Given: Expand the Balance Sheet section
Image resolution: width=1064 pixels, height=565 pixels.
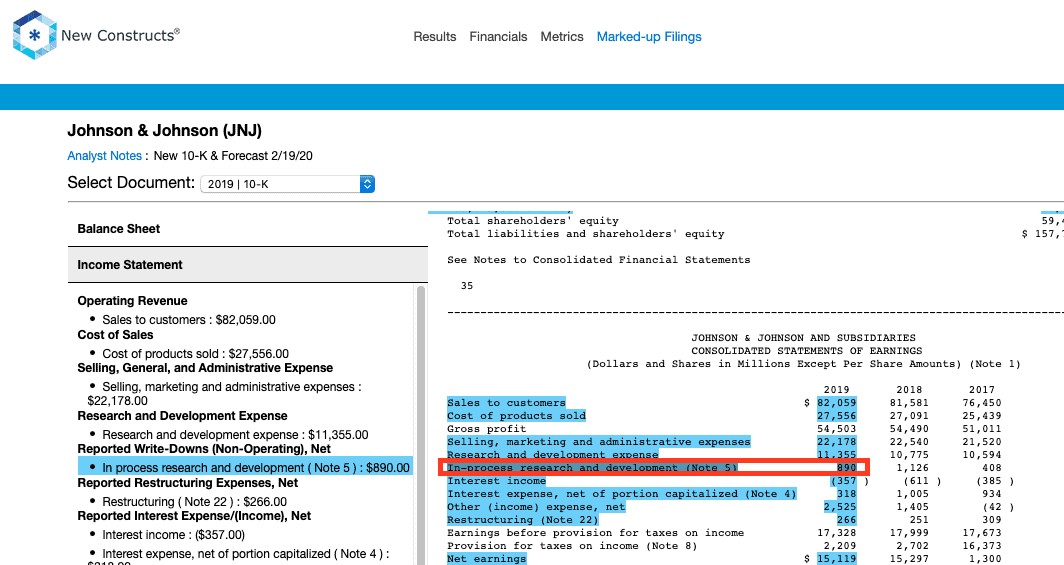Looking at the screenshot, I should pos(248,229).
